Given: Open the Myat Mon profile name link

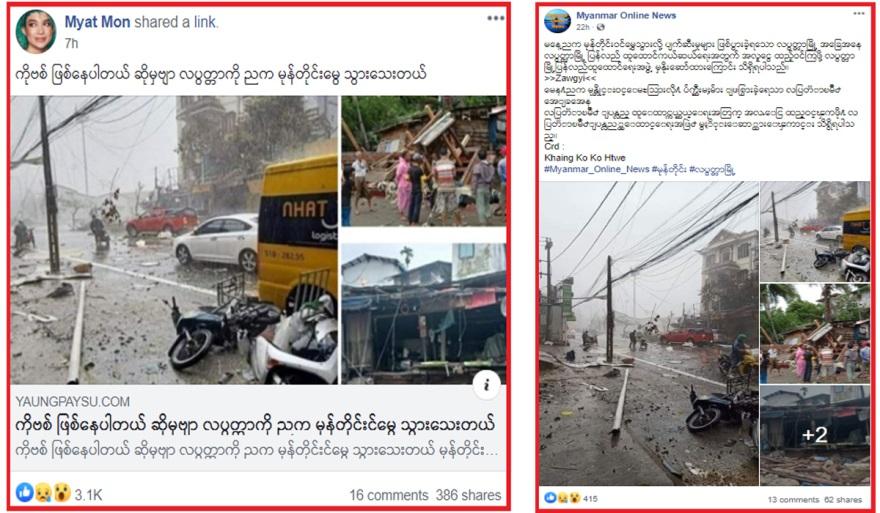Looking at the screenshot, I should (97, 22).
